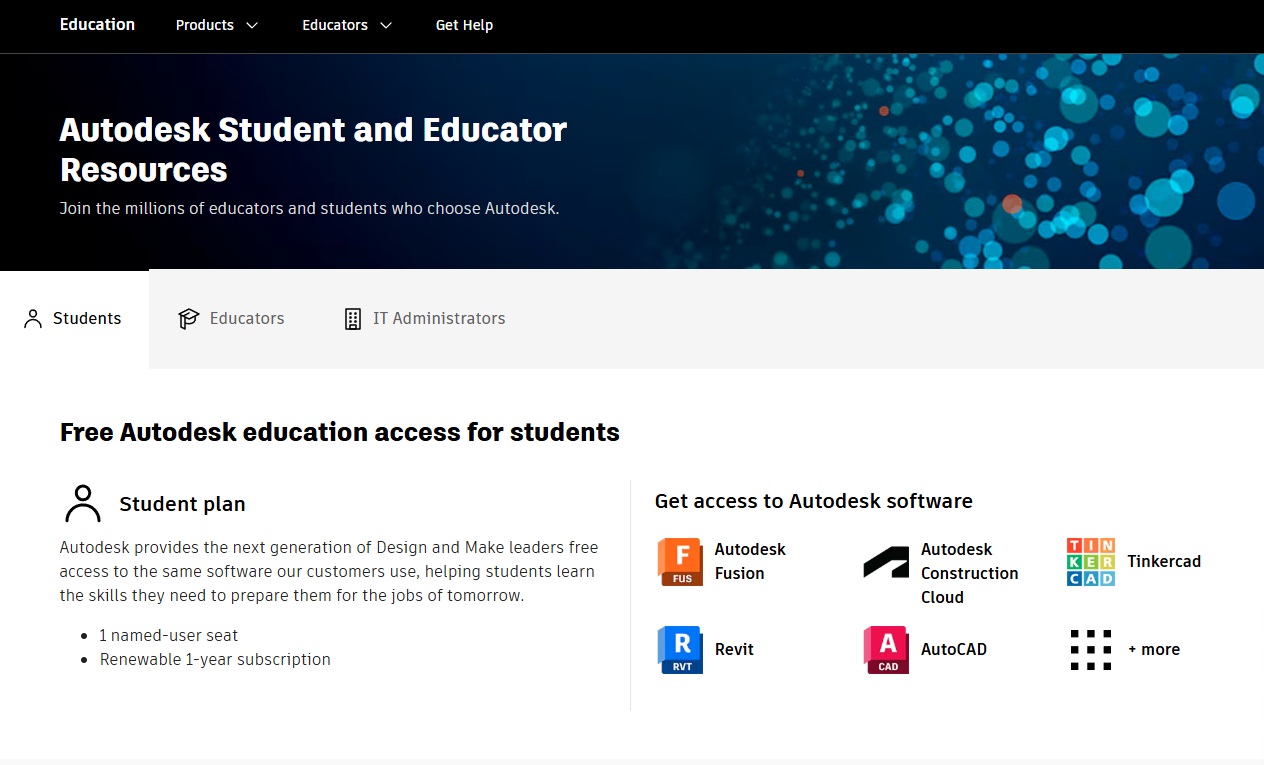
Task: Click the 1 named-user seat bullet text
Action: click(x=168, y=635)
